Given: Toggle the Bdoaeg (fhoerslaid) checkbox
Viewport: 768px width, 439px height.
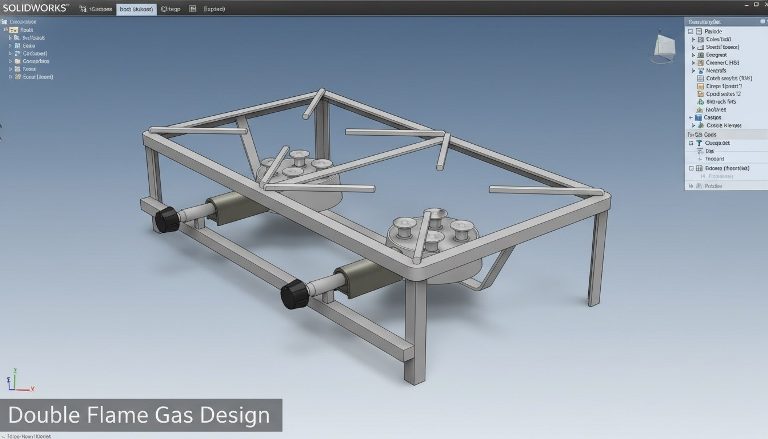Looking at the screenshot, I should point(692,168).
